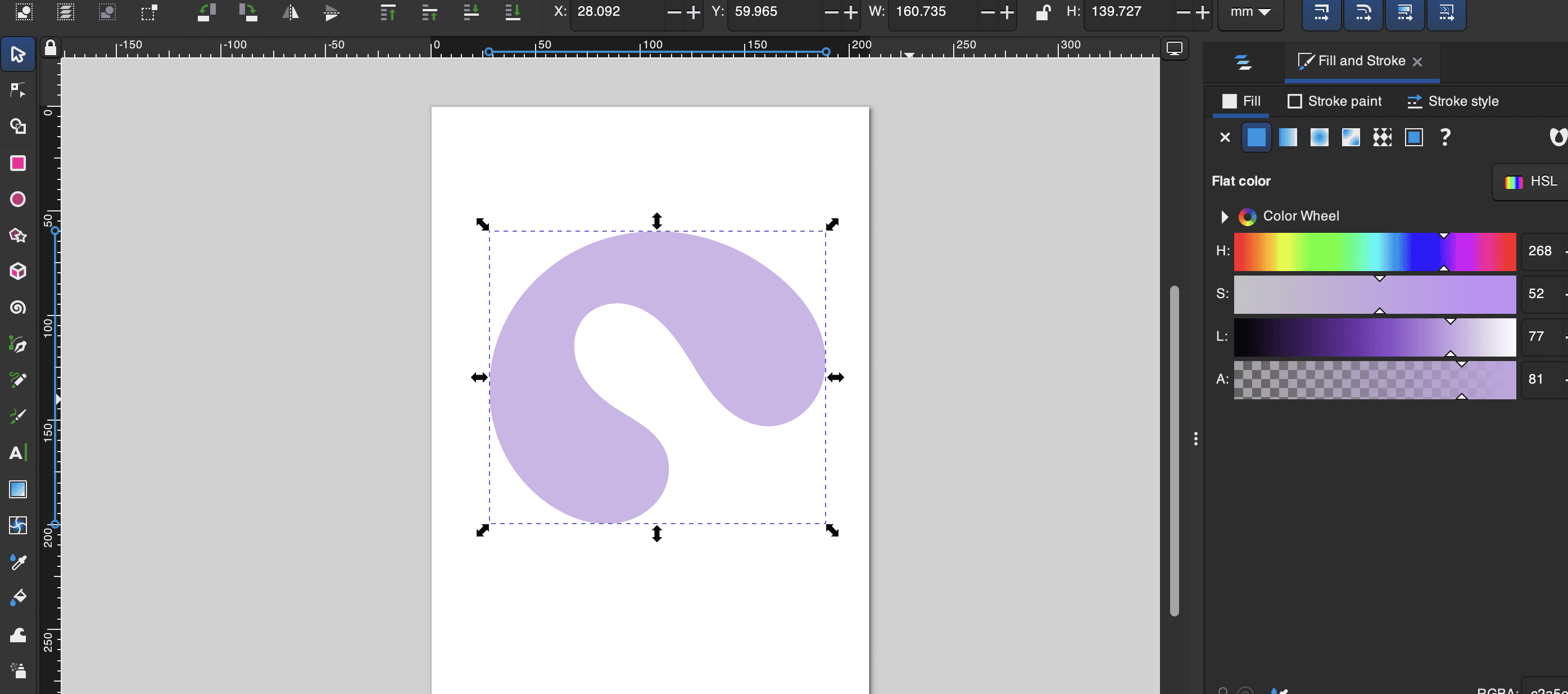Expand the Color Wheel section
The image size is (1568, 694).
(1224, 217)
